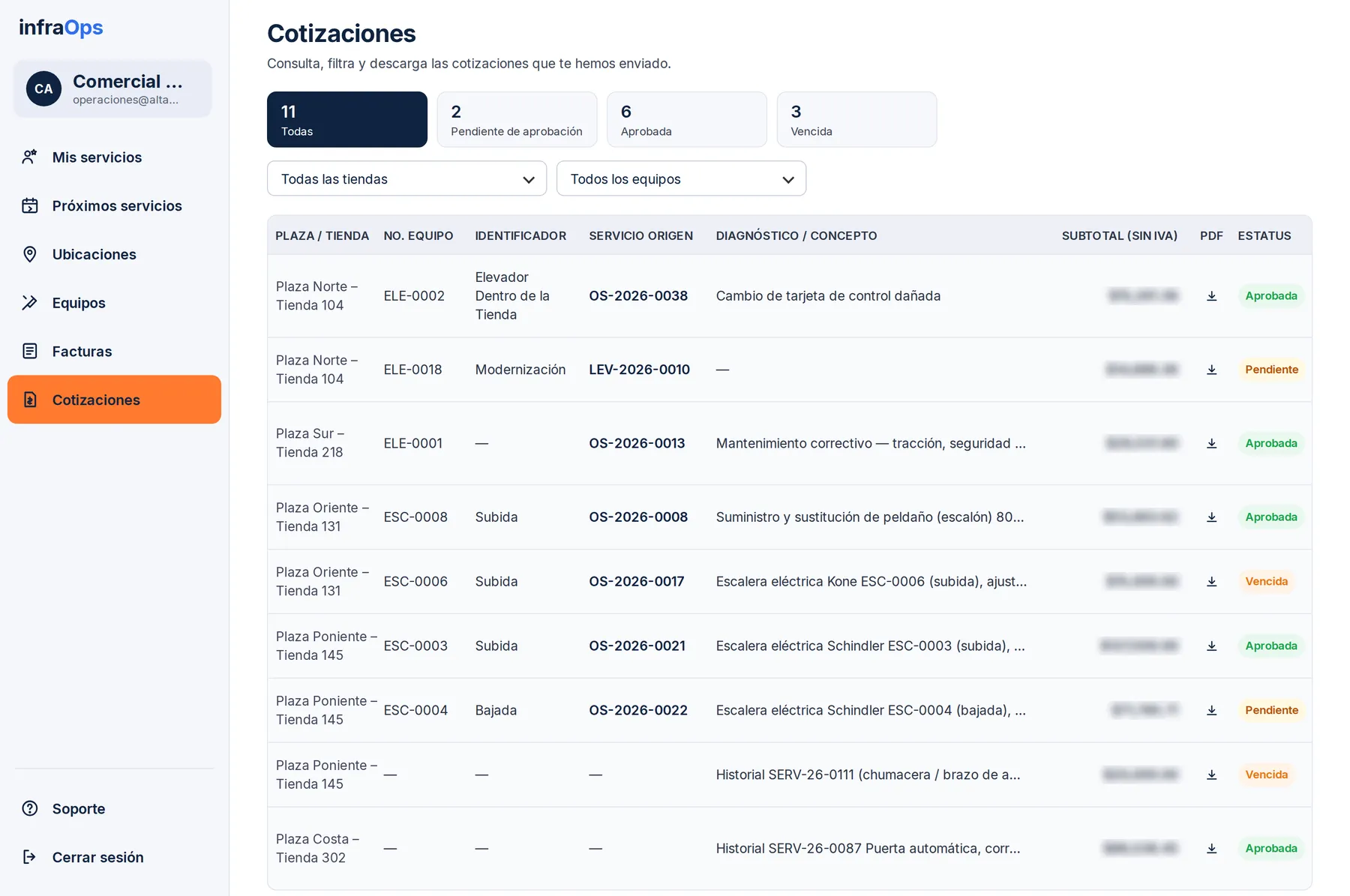Image resolution: width=1350 pixels, height=896 pixels.
Task: Click equipment number ESC-0003
Action: click(415, 646)
